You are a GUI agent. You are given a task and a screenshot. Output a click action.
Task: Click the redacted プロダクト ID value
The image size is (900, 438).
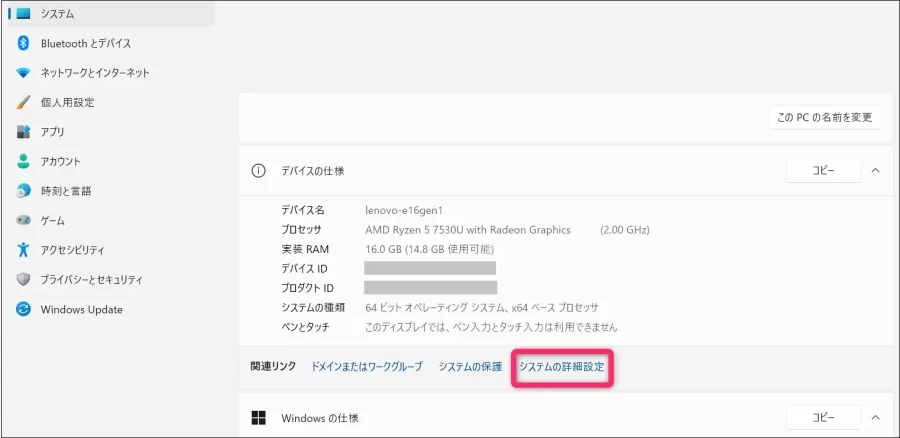[430, 288]
